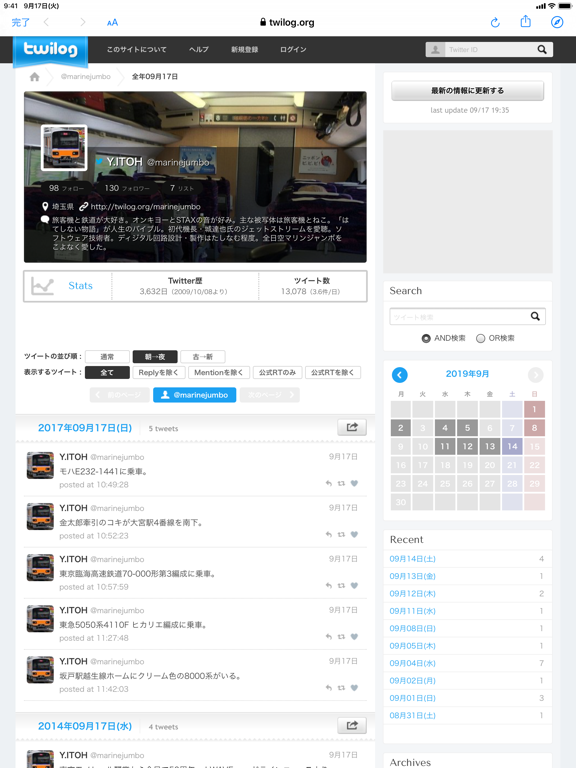
Task: Enable the Replyを除く filter
Action: pos(159,372)
